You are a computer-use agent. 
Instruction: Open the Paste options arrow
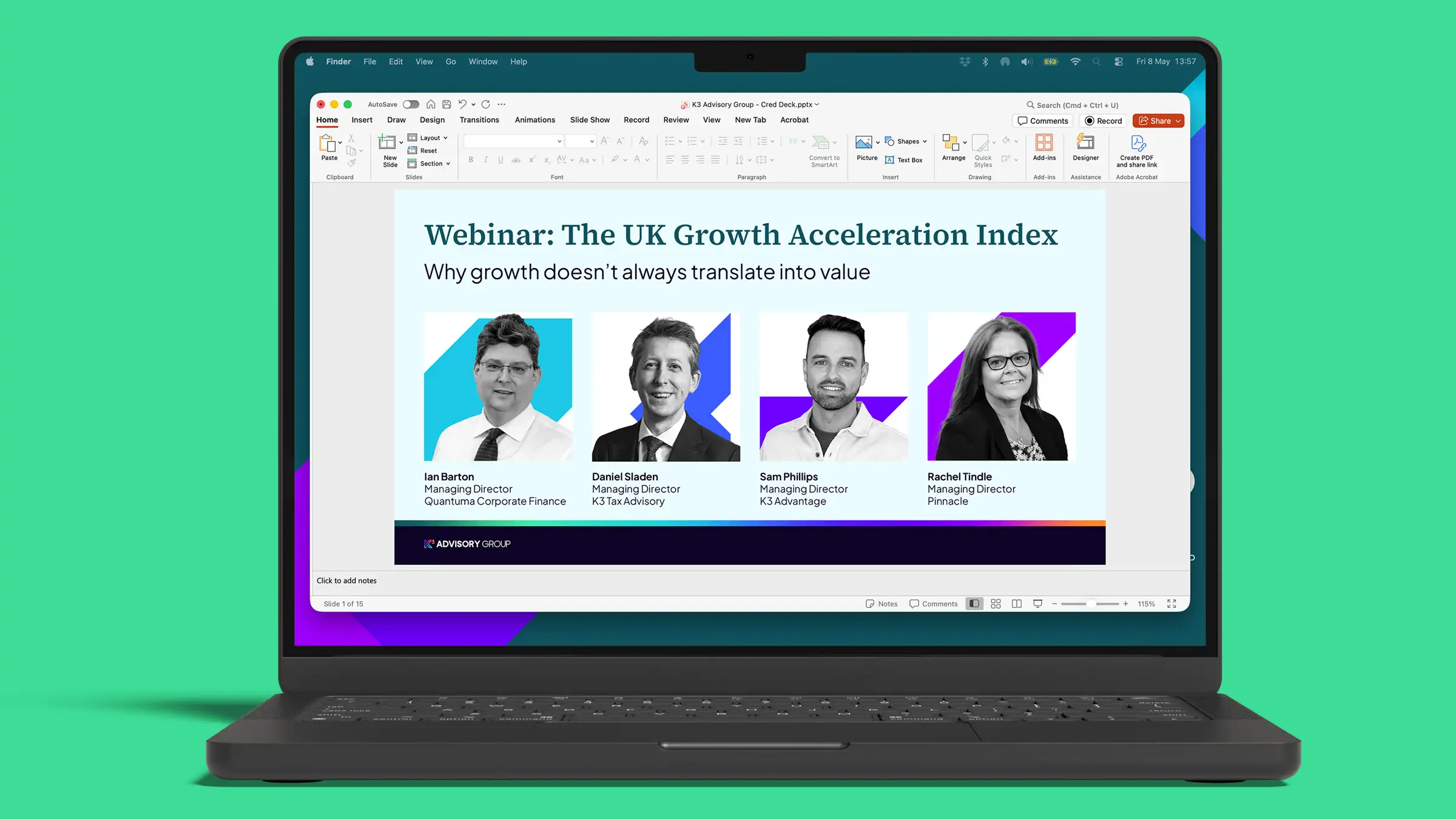pos(340,143)
